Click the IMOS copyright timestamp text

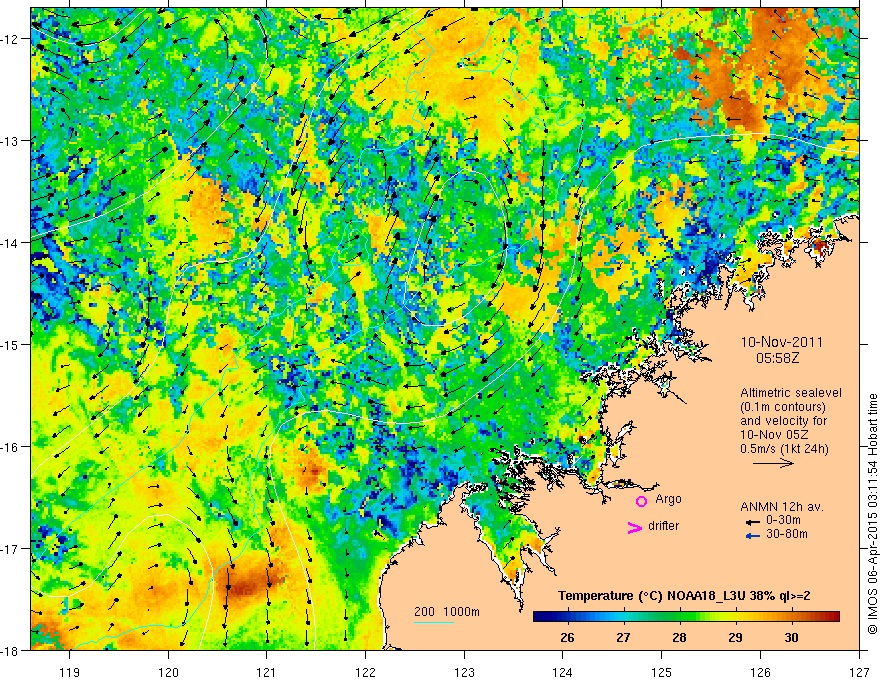[873, 515]
